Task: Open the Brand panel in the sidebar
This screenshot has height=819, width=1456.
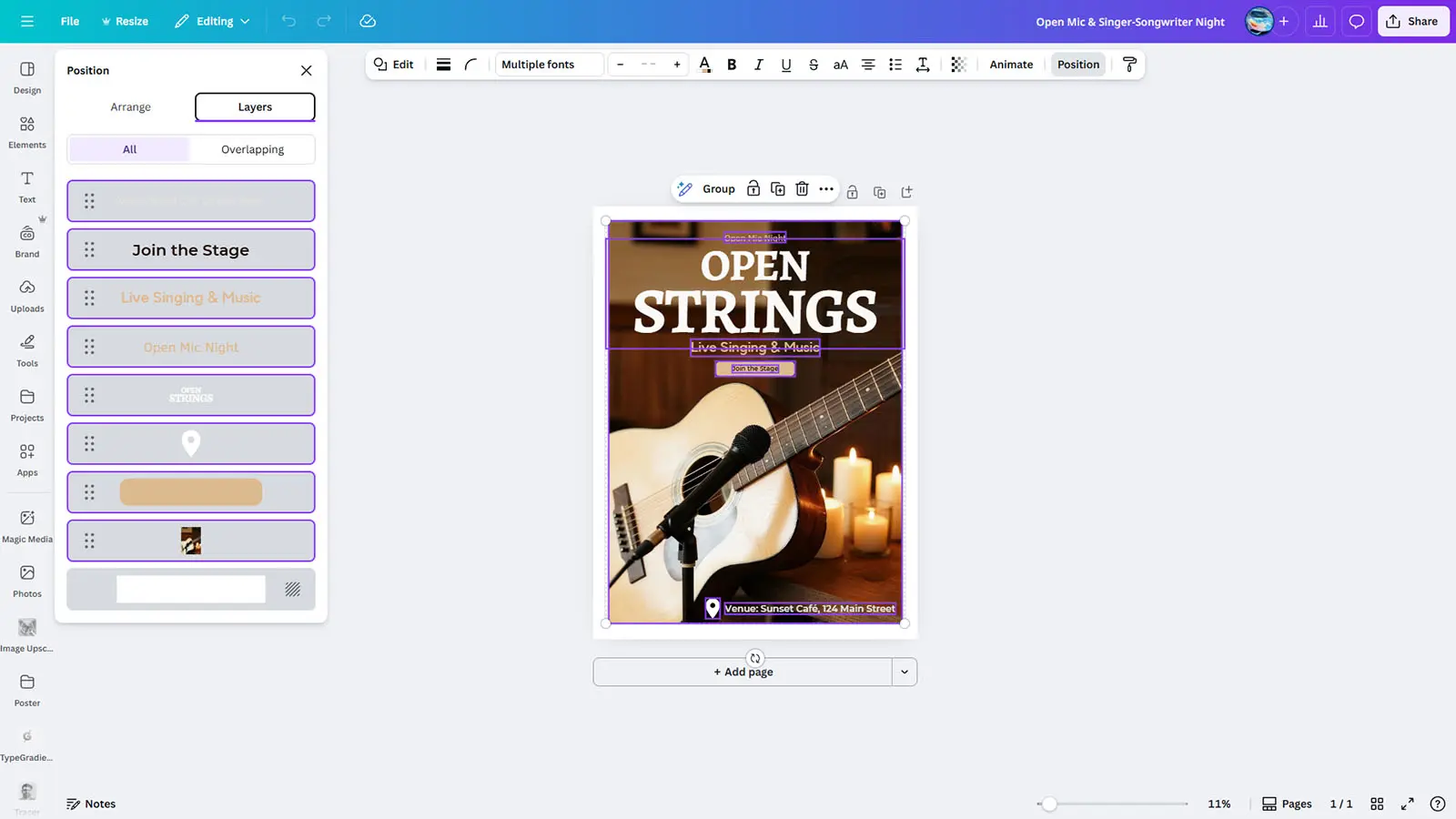Action: point(26,239)
